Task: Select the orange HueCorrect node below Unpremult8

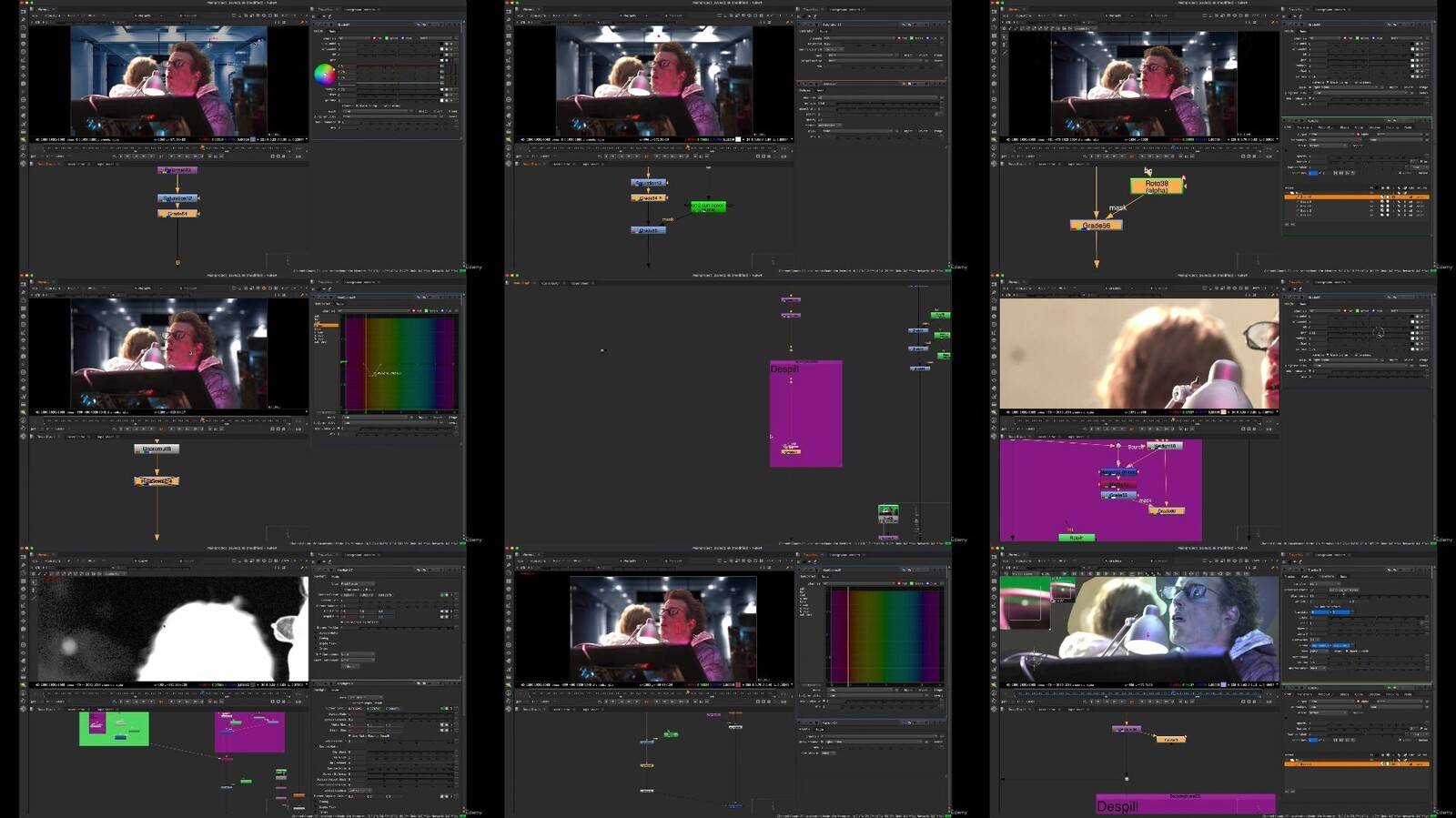Action: coord(157,481)
